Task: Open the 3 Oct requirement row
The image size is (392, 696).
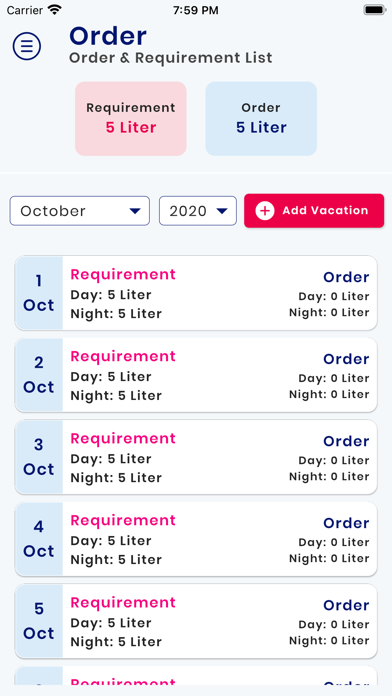Action: [x=196, y=457]
